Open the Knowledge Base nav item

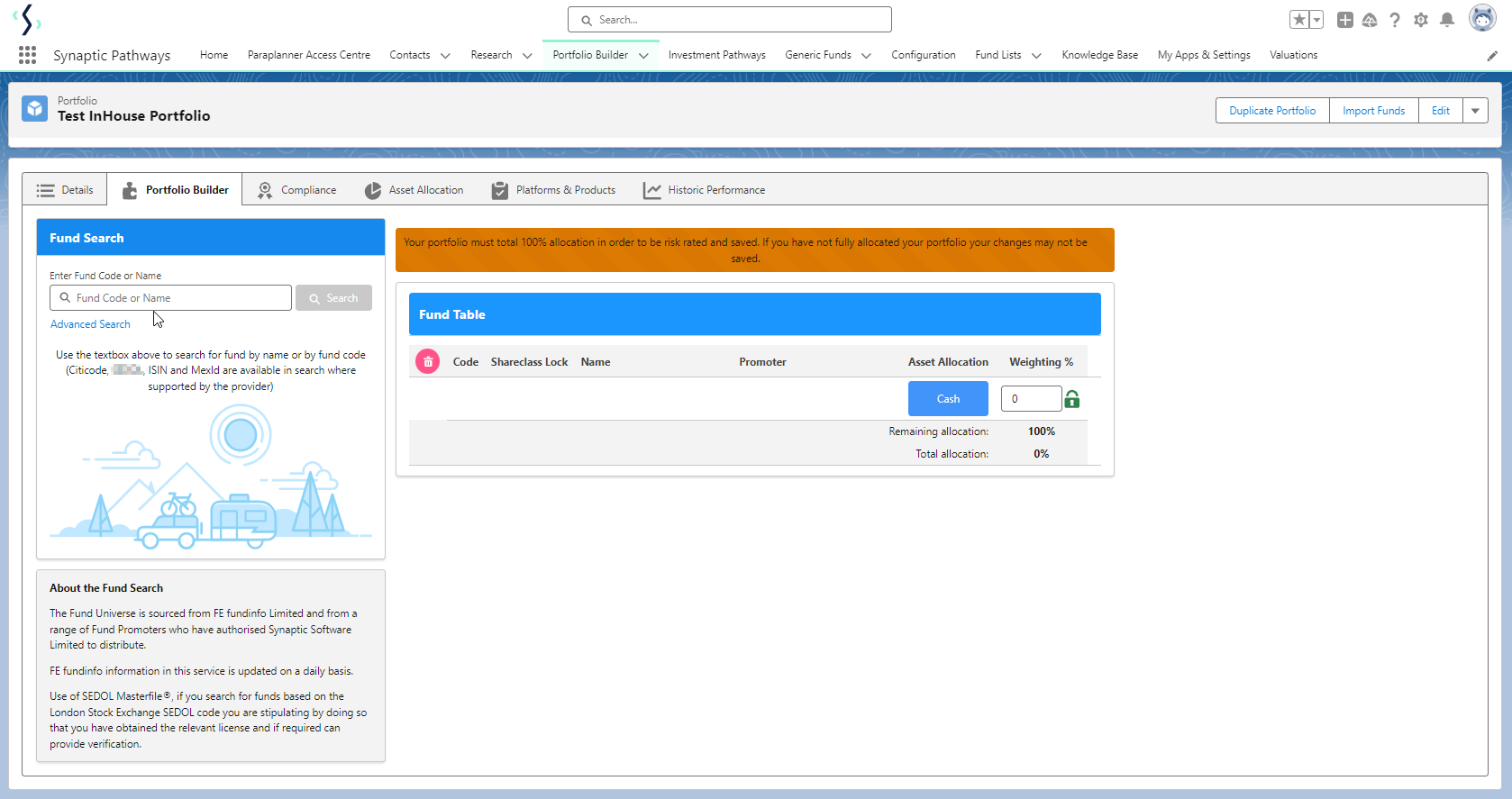[1099, 55]
